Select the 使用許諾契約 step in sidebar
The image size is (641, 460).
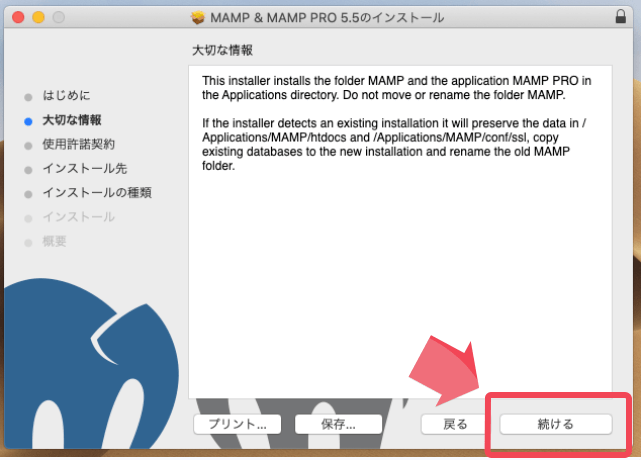click(78, 144)
